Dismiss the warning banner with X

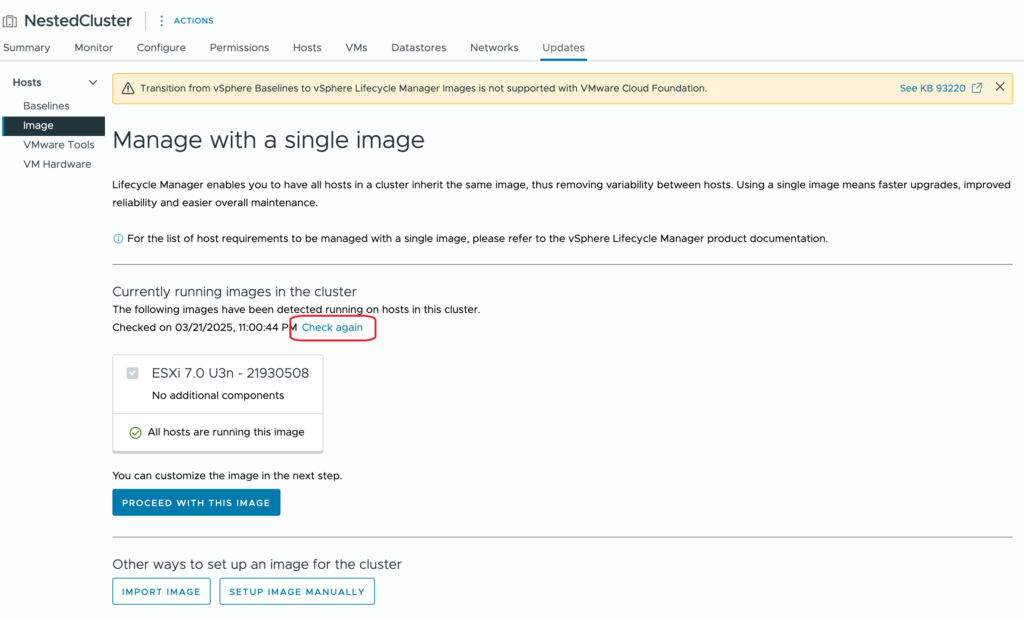pyautogui.click(x=999, y=88)
